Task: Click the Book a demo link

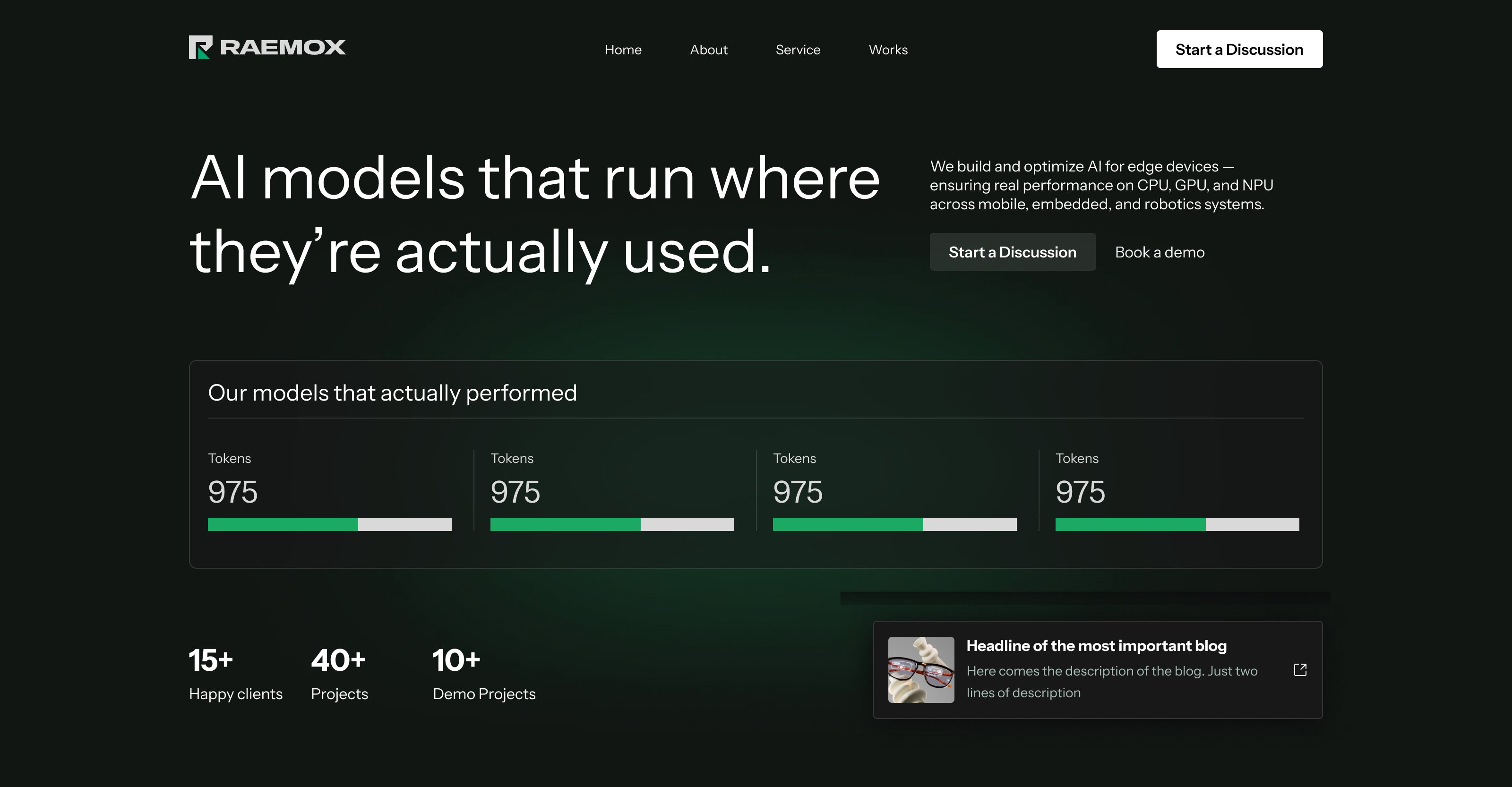Action: 1159,252
